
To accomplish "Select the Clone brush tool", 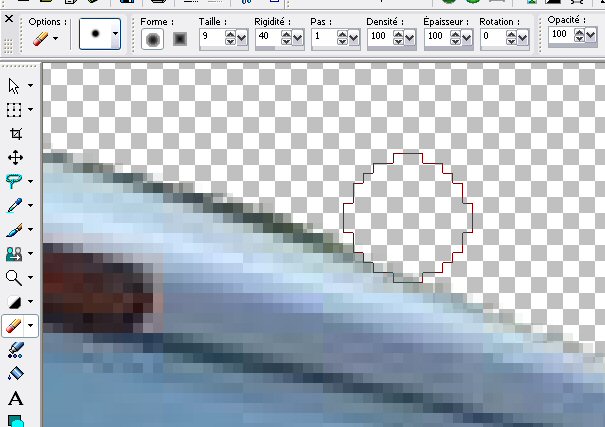I will pos(14,254).
